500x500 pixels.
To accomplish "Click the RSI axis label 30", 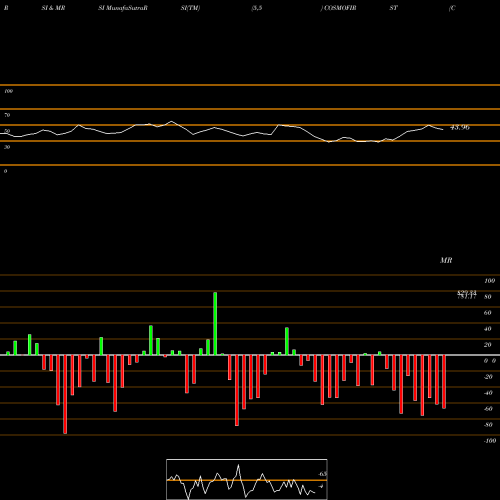I will 7,147.
